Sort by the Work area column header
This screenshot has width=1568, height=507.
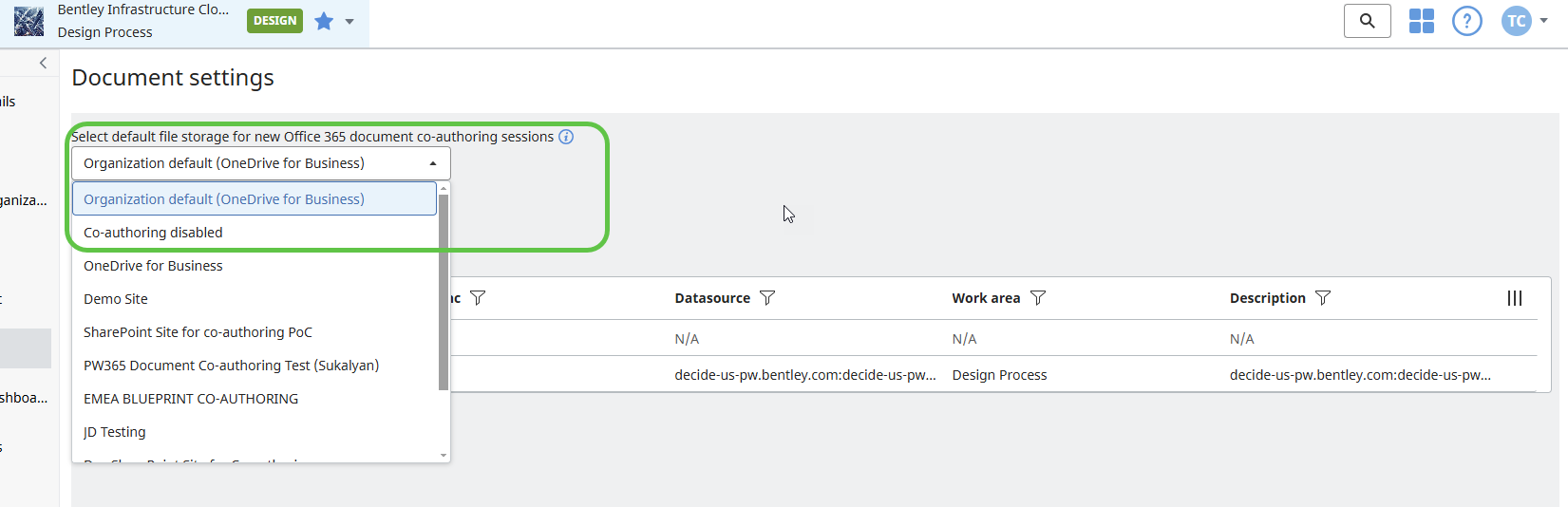[x=986, y=298]
